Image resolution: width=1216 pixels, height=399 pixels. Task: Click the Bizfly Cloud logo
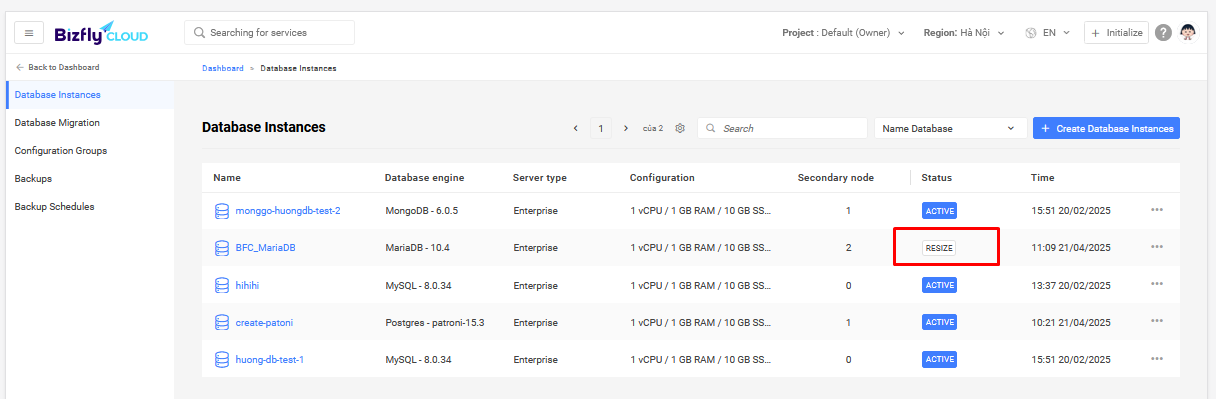(101, 33)
